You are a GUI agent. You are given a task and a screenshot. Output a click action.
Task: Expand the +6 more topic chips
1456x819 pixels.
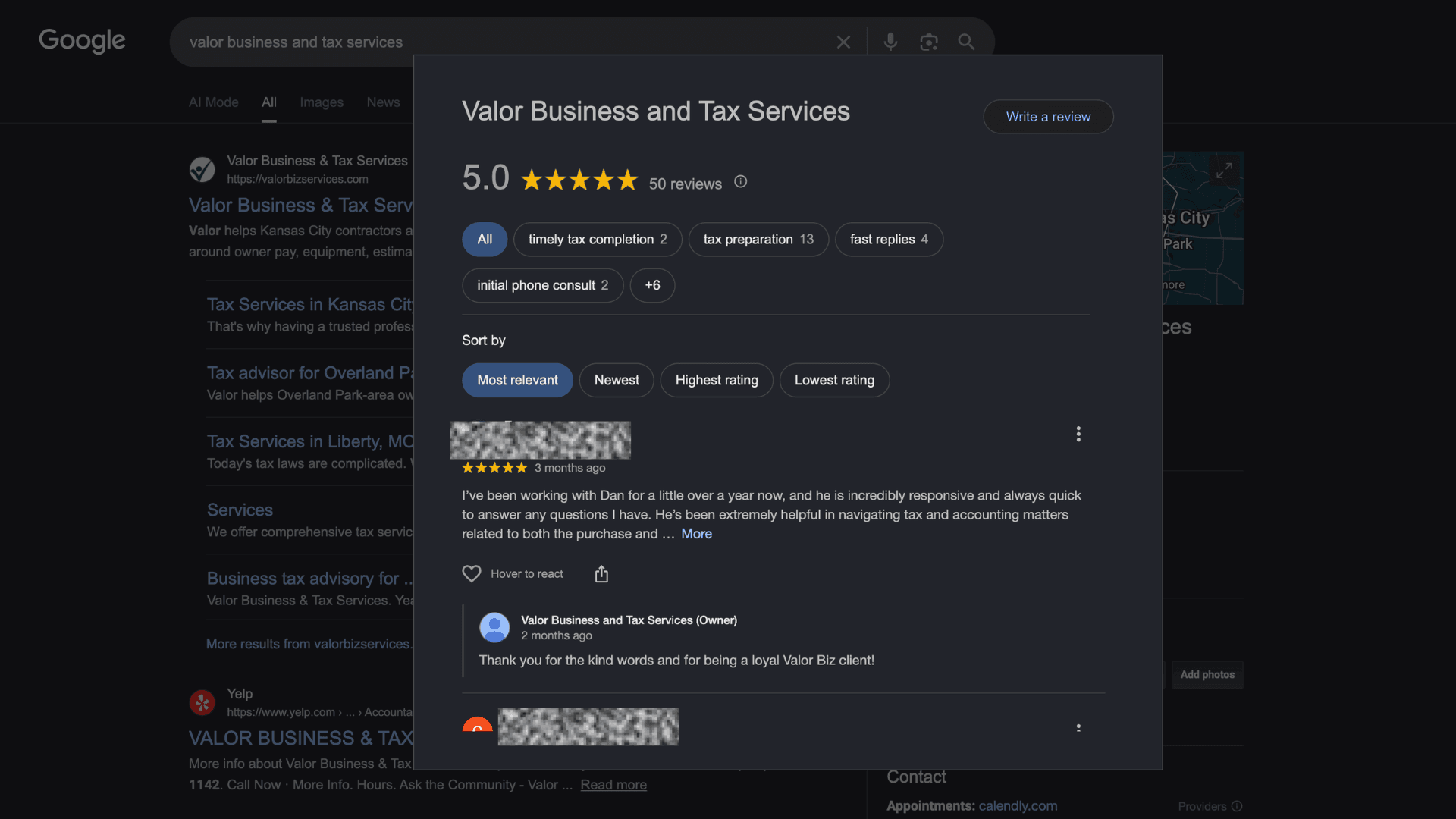point(652,286)
